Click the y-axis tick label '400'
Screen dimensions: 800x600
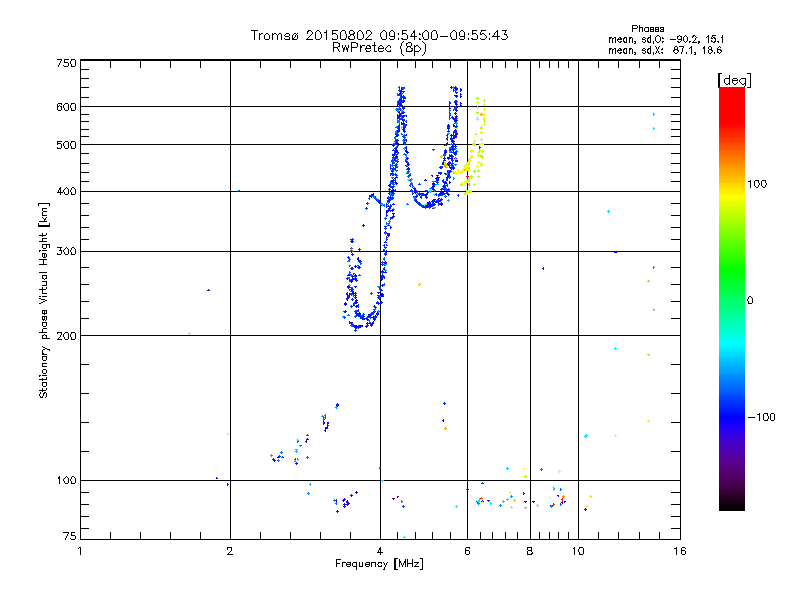pos(66,192)
